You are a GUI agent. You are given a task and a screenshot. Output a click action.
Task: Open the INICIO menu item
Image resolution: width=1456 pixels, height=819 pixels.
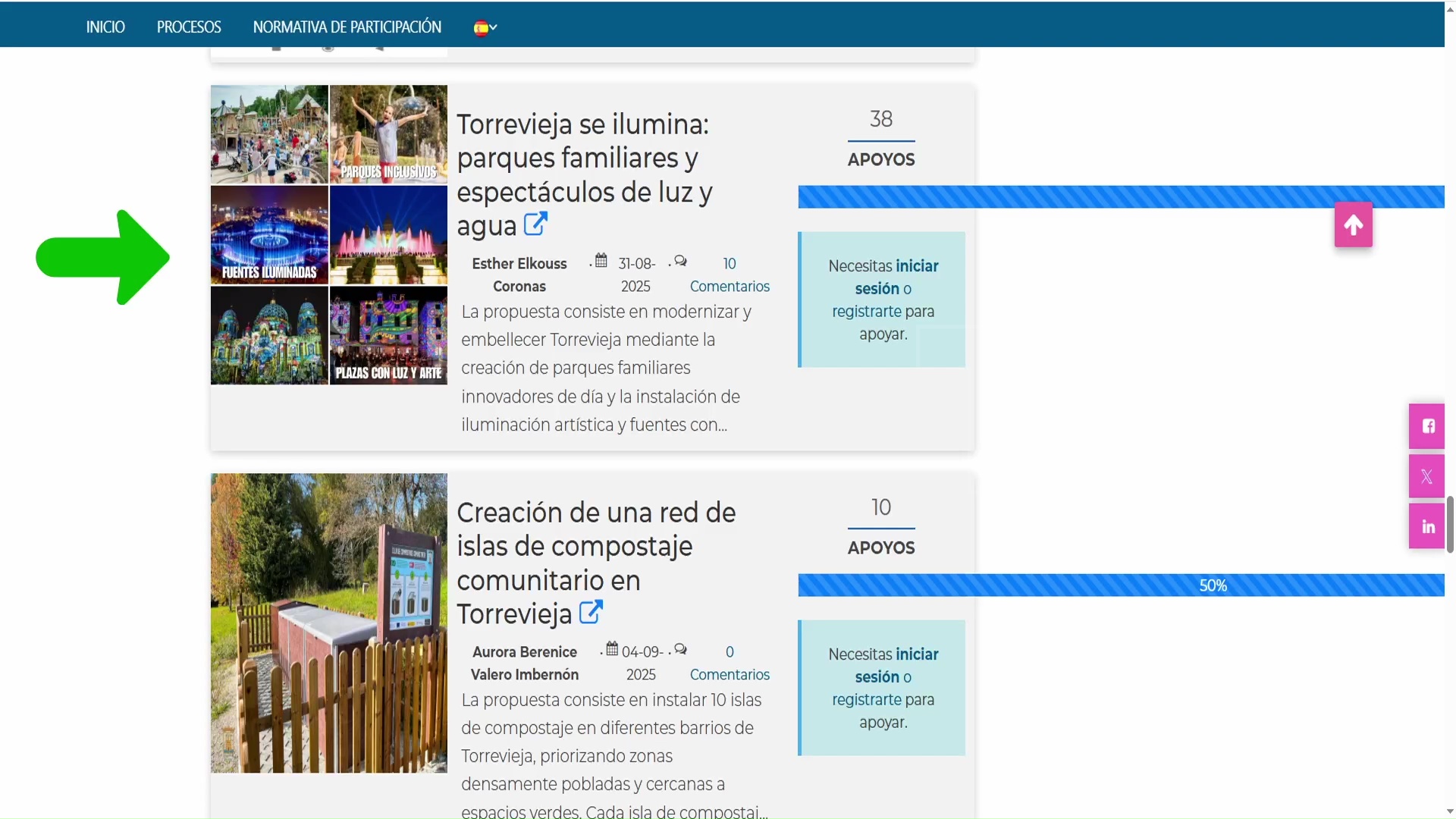(x=105, y=27)
